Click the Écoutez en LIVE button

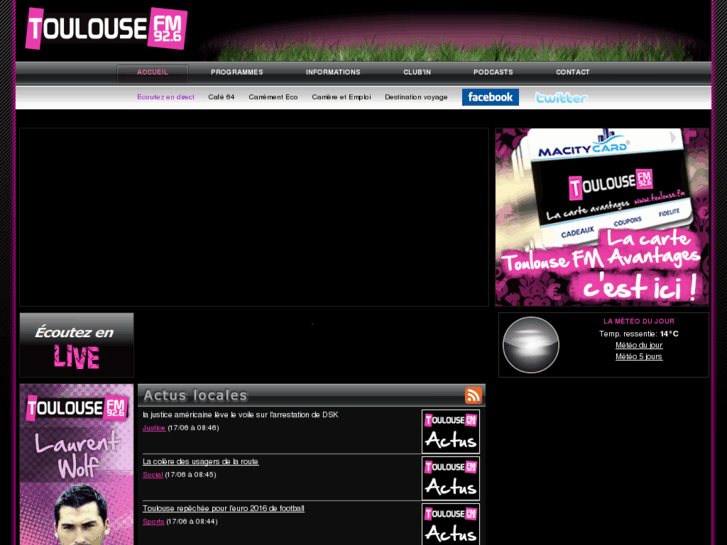point(77,345)
